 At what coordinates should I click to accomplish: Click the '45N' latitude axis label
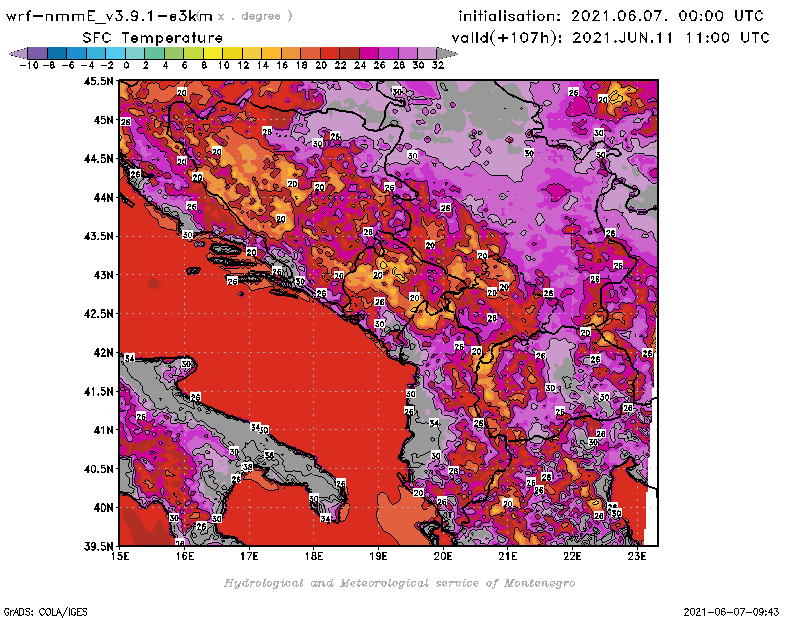104,120
